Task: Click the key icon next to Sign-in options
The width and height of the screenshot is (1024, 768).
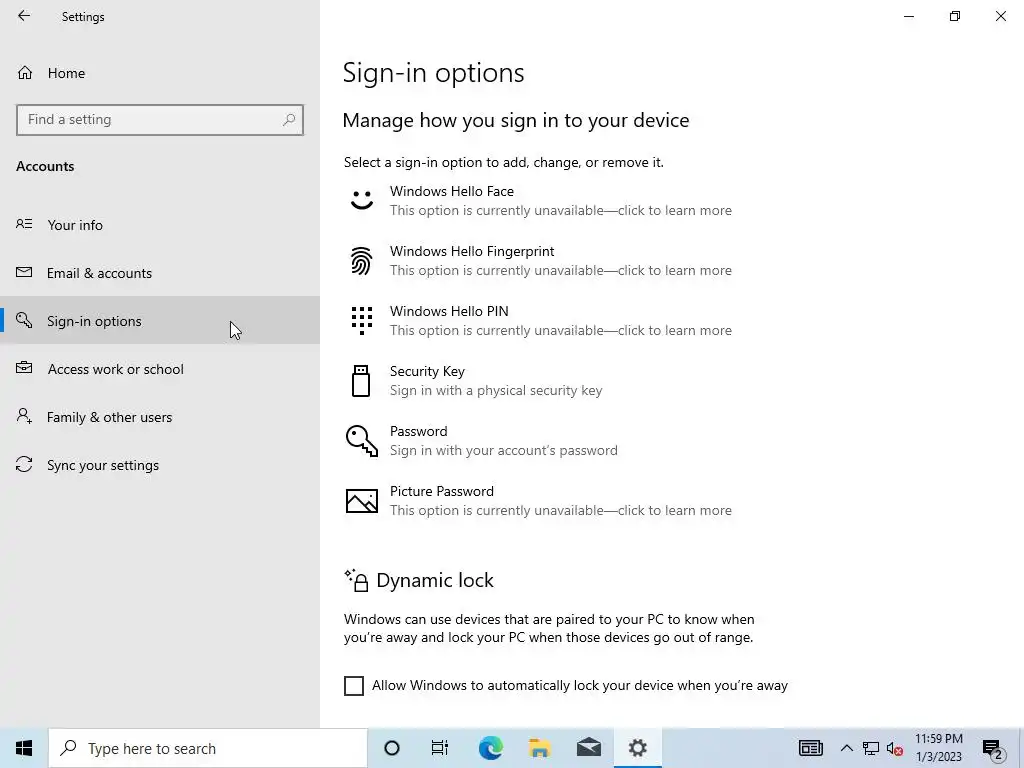Action: coord(24,319)
